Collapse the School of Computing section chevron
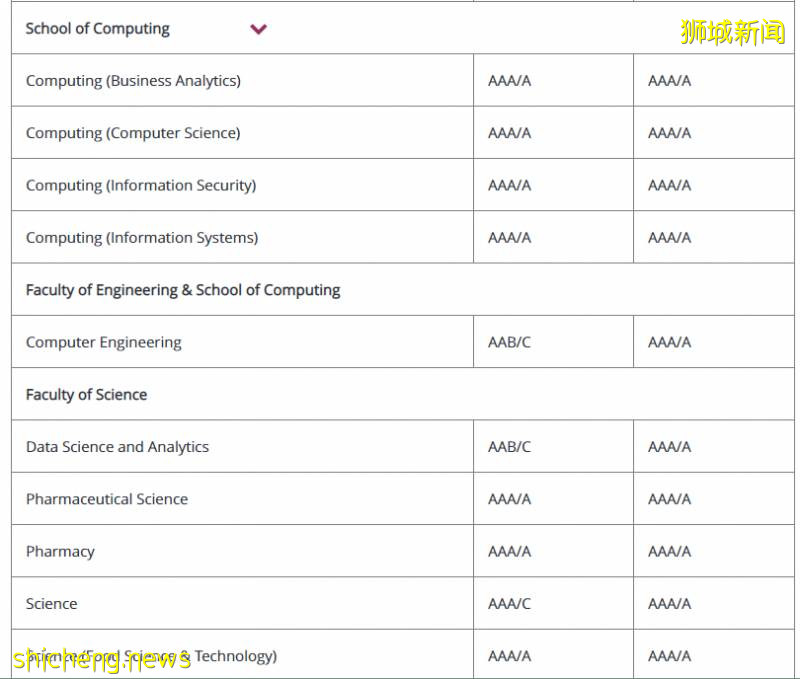Viewport: 800px width, 679px height. pyautogui.click(x=259, y=30)
